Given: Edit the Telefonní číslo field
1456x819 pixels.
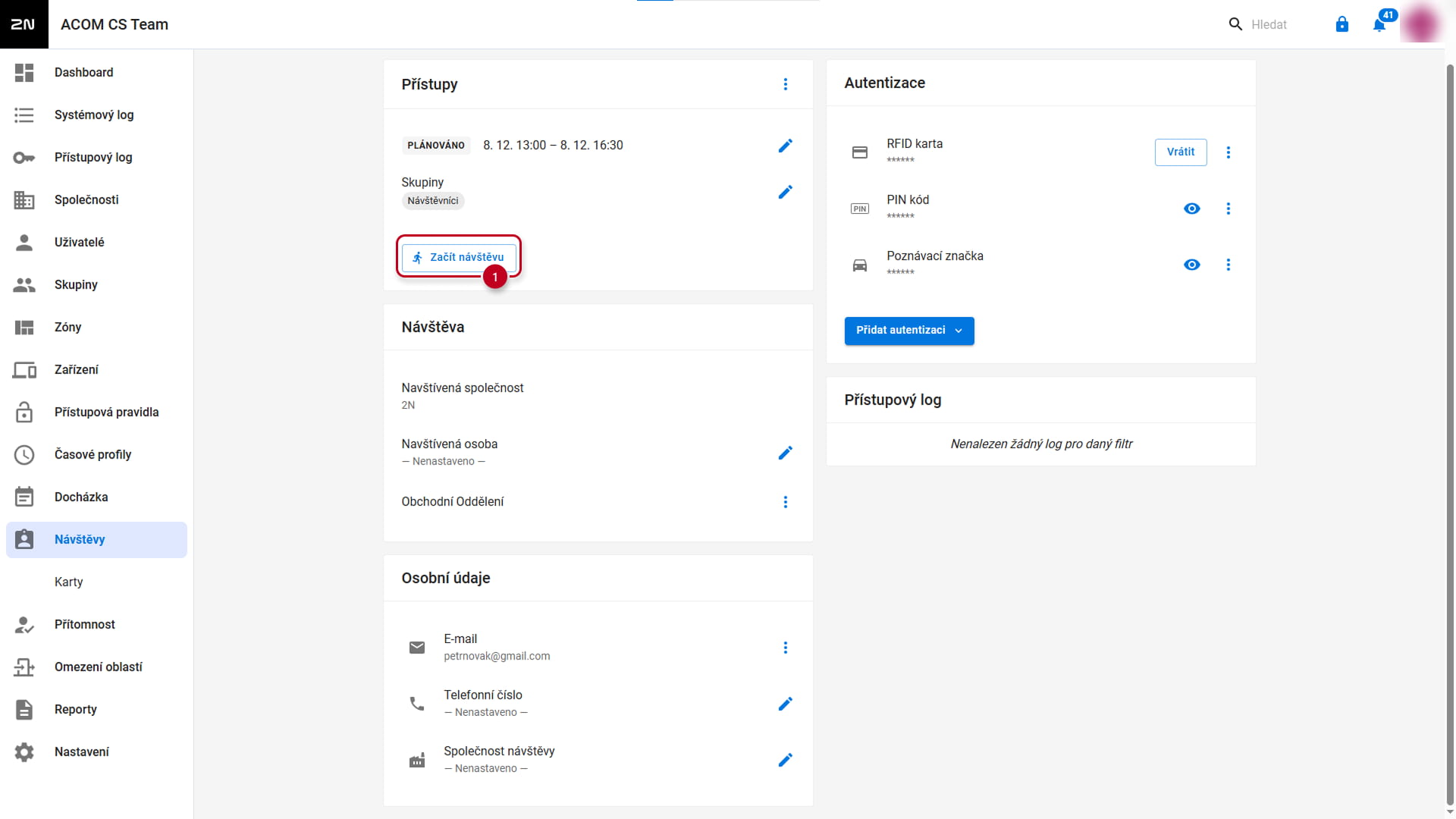Looking at the screenshot, I should click(x=786, y=704).
